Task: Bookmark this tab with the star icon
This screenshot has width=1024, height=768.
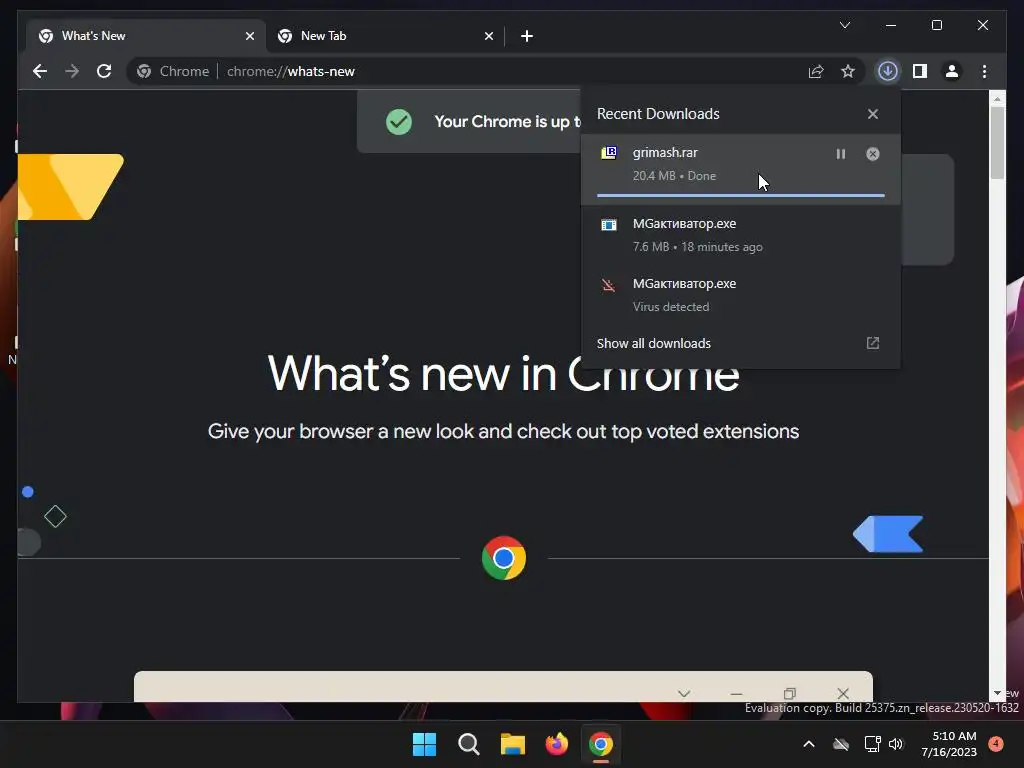Action: click(848, 71)
